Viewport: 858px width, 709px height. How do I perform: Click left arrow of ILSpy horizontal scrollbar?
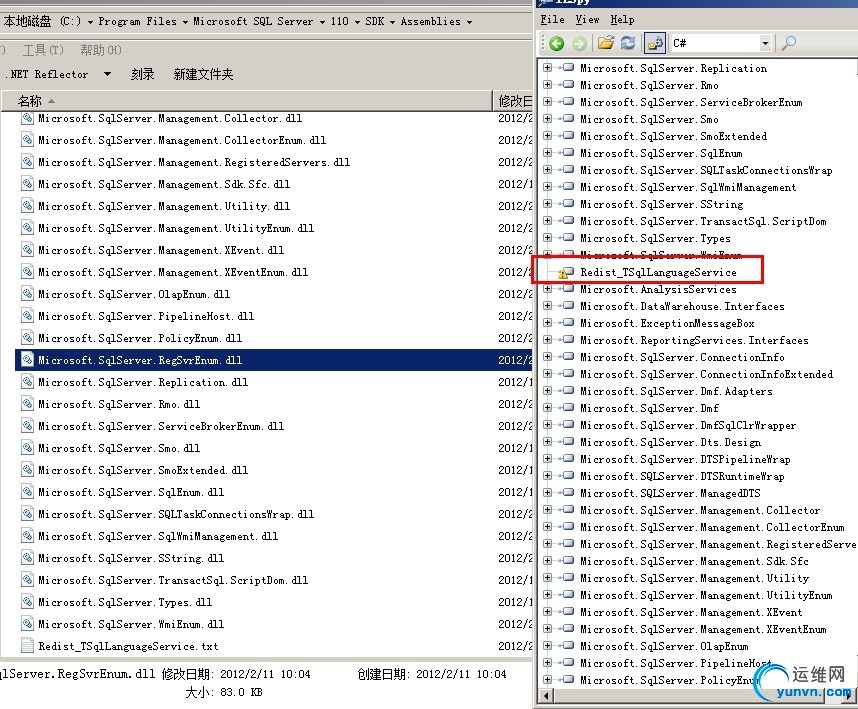546,696
